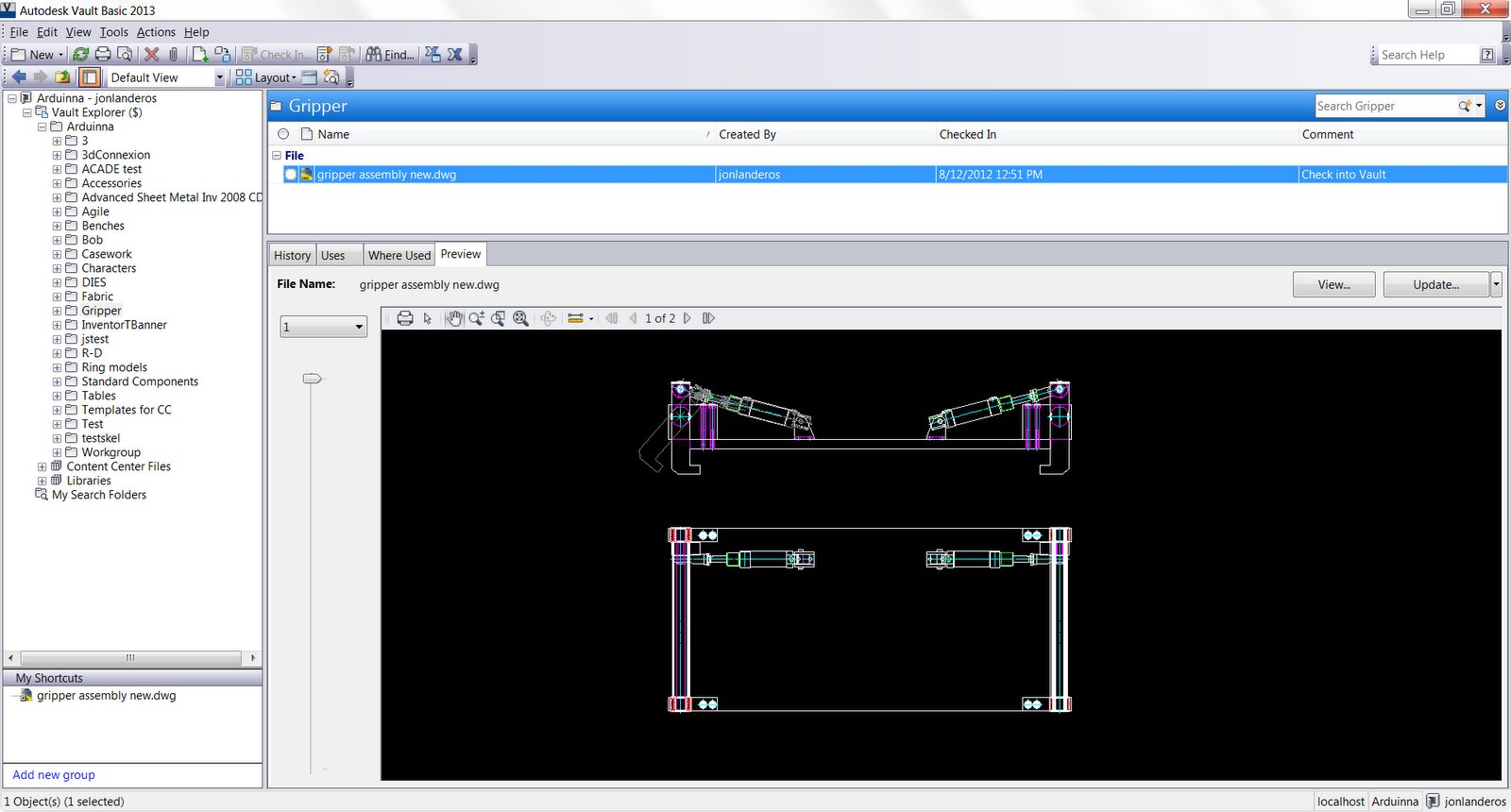Switch to the History tab
The width and height of the screenshot is (1511, 812).
[x=292, y=255]
